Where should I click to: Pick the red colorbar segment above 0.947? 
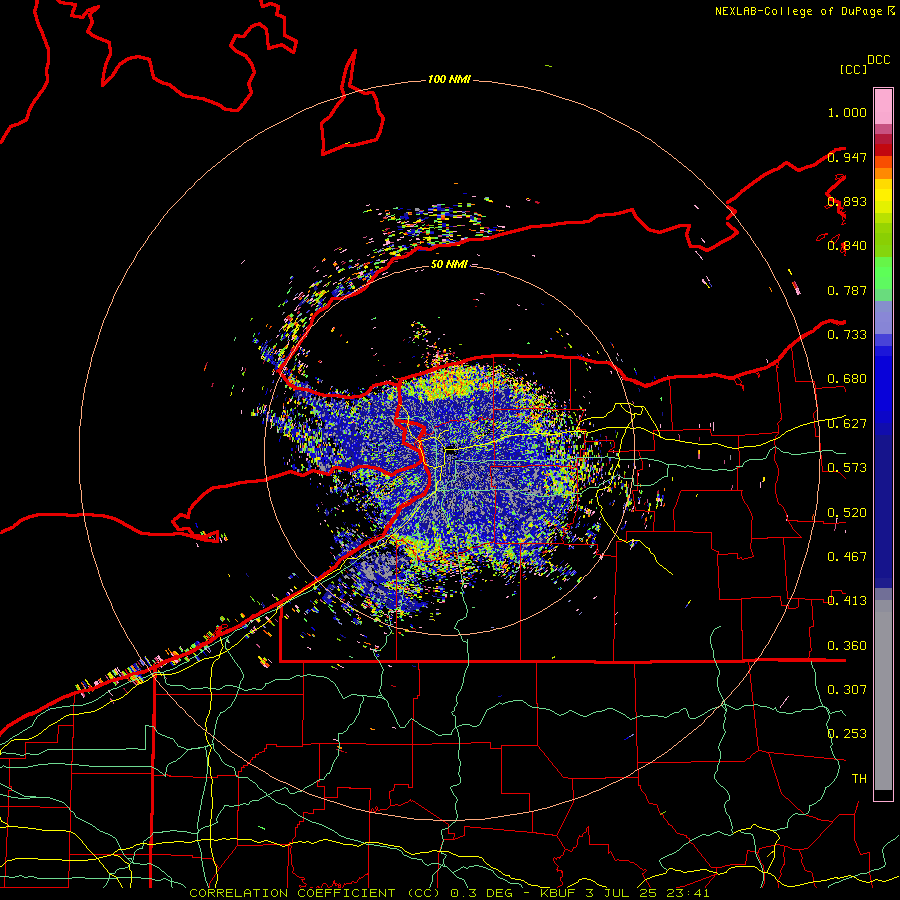tap(883, 150)
